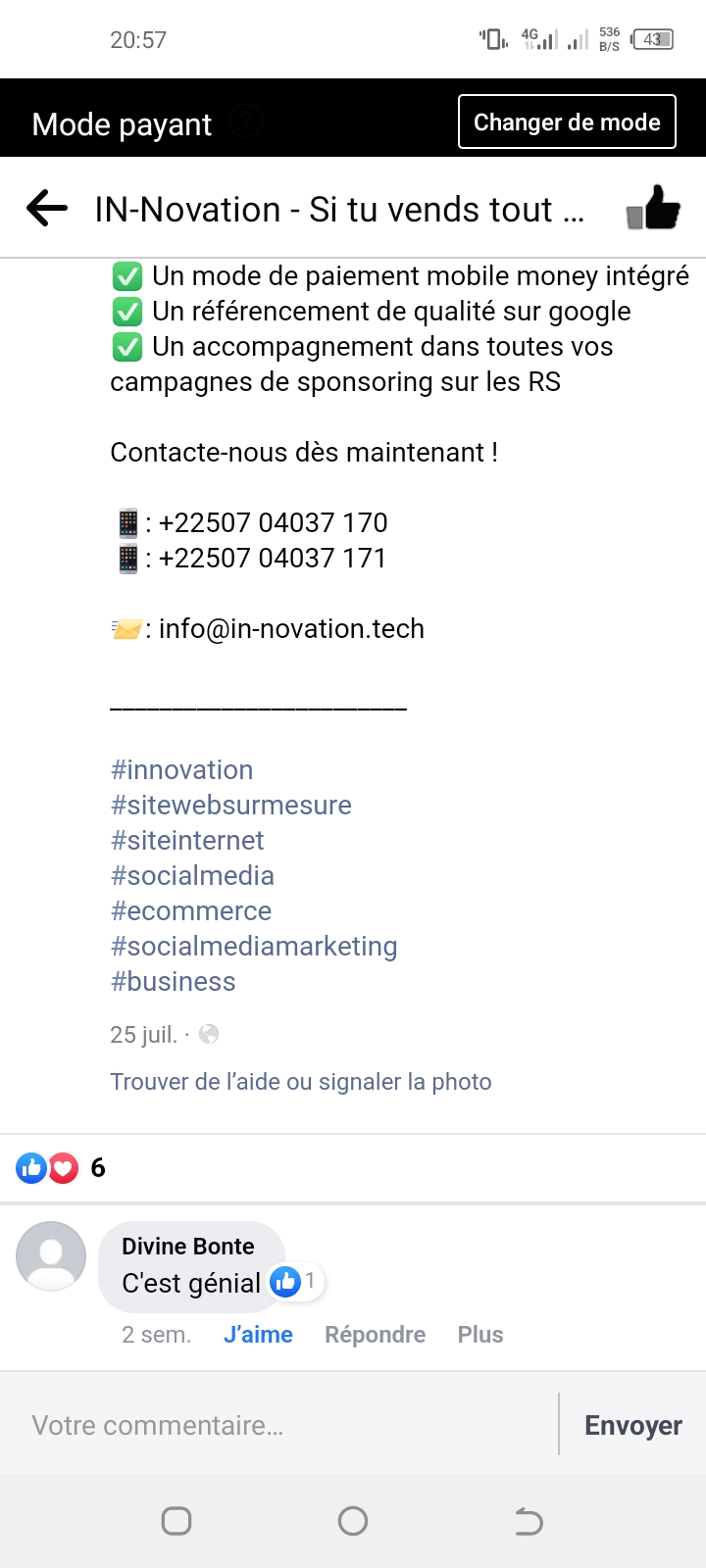Viewport: 706px width, 1568px height.
Task: Tap the help question mark icon
Action: 246,122
